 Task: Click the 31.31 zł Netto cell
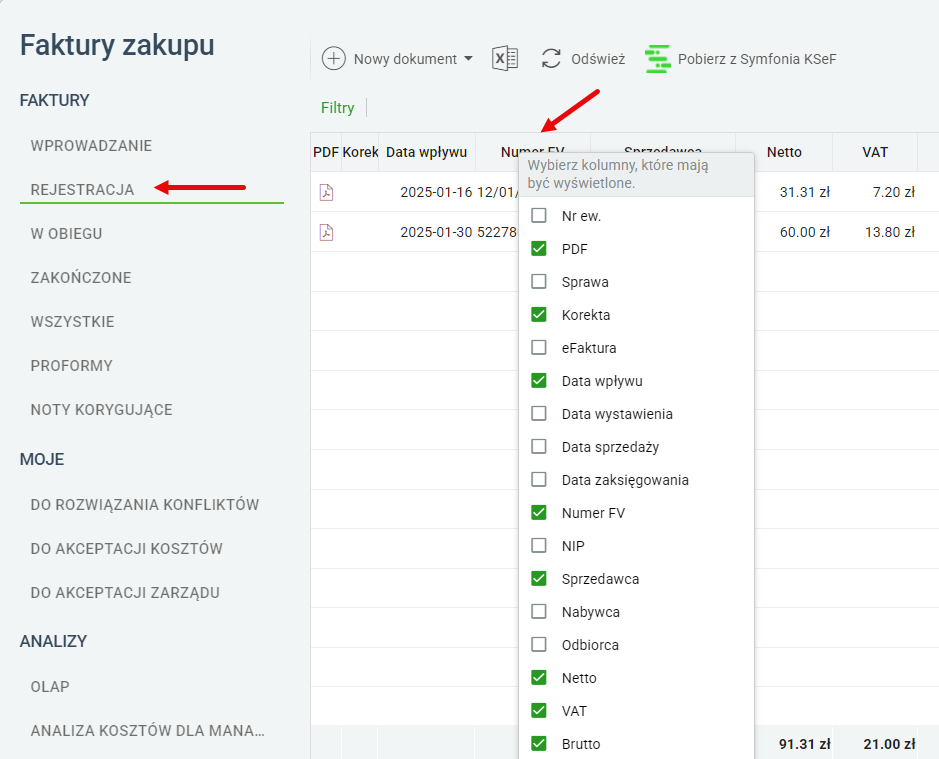coord(804,192)
